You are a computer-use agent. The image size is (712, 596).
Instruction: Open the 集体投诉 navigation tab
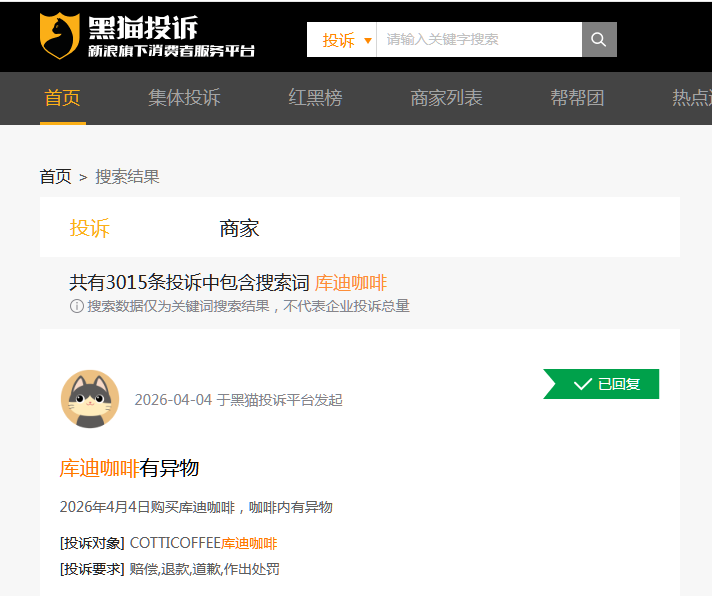pos(184,98)
